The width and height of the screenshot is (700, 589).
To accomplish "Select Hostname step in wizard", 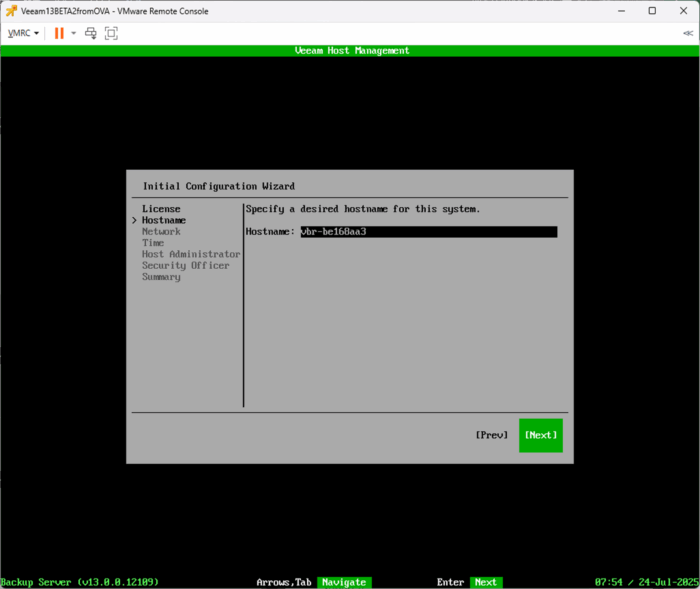I will [x=164, y=220].
